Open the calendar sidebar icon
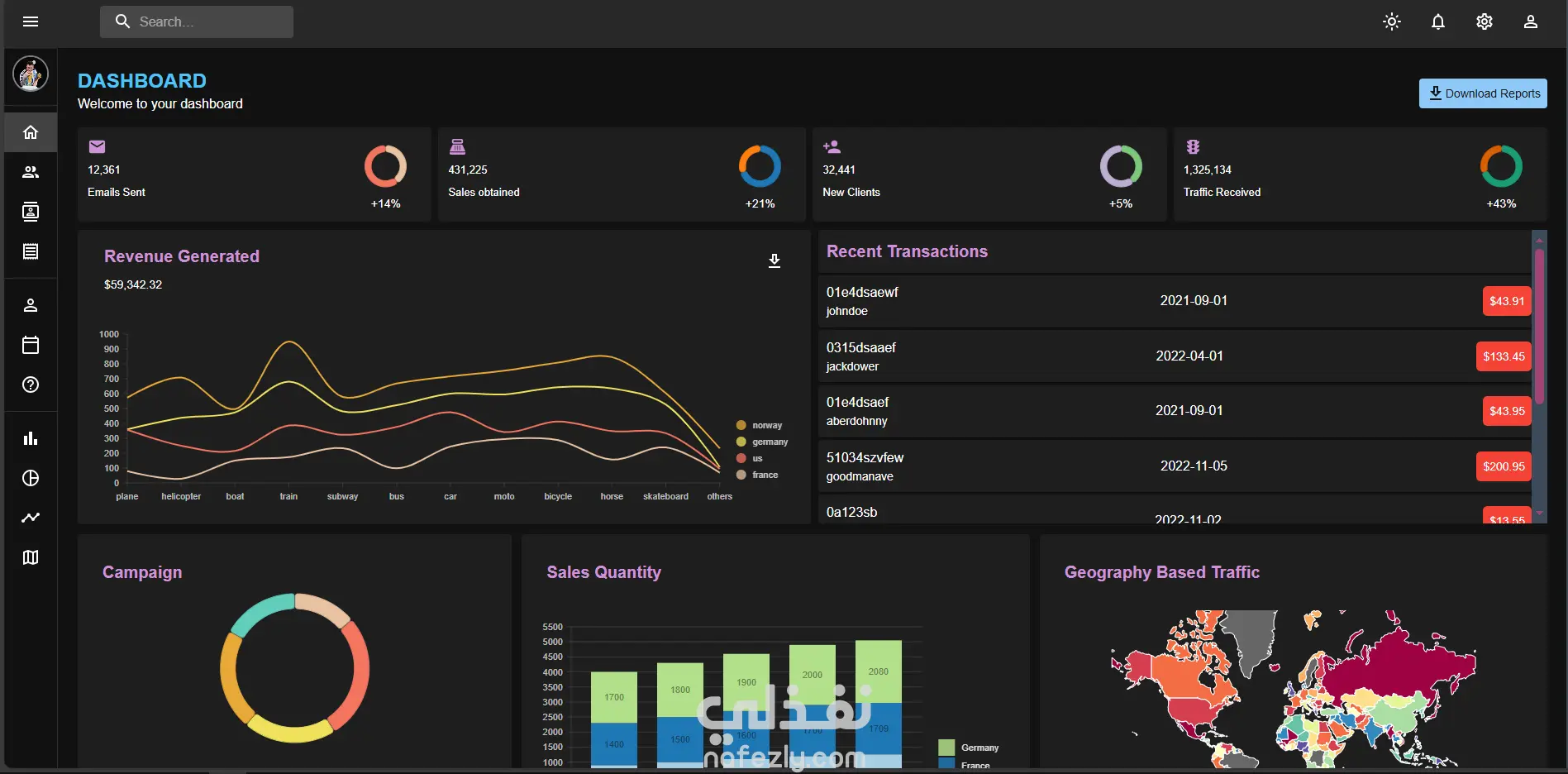This screenshot has width=1568, height=774. (31, 345)
